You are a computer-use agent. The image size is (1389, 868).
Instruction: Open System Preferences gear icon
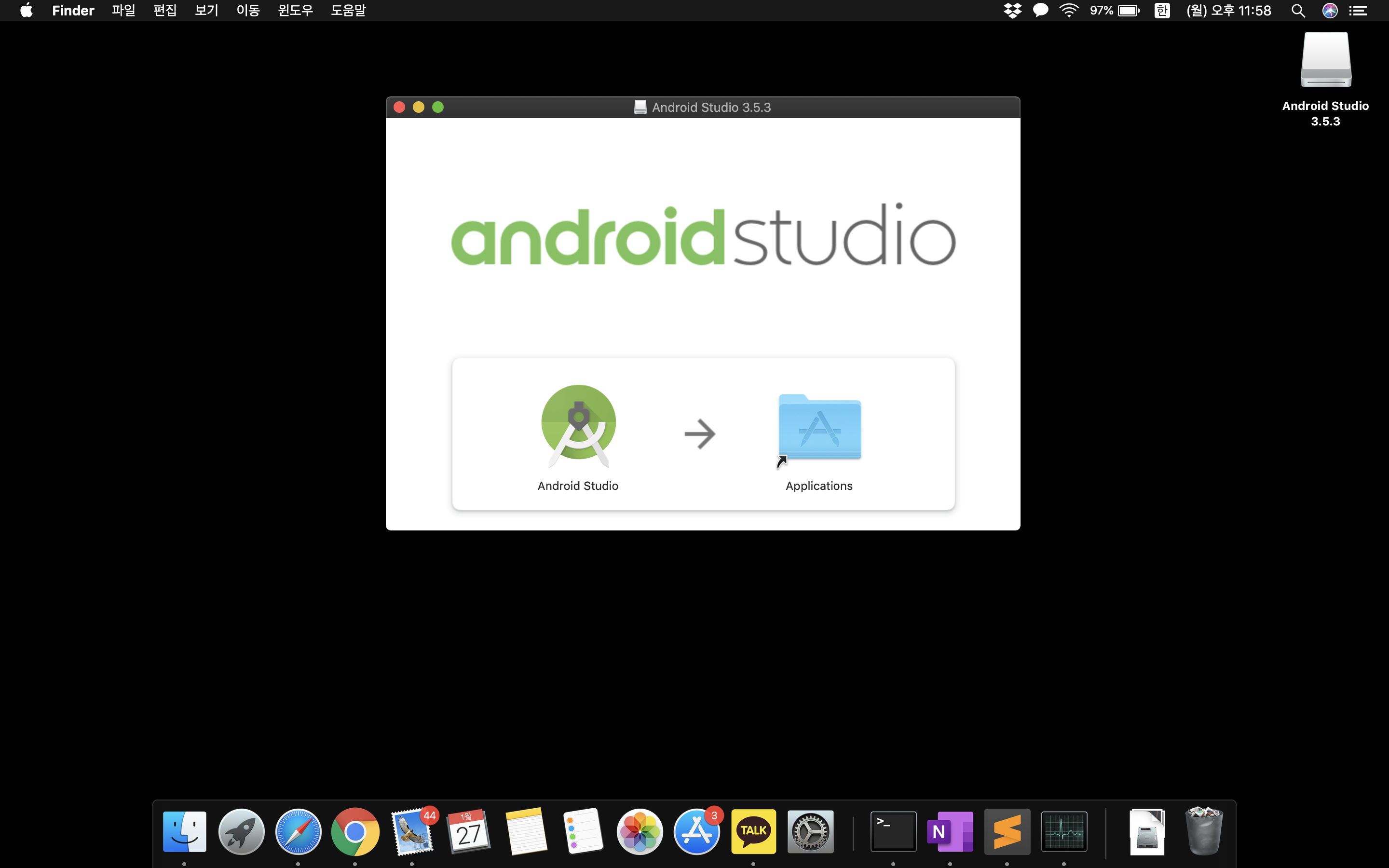(810, 831)
